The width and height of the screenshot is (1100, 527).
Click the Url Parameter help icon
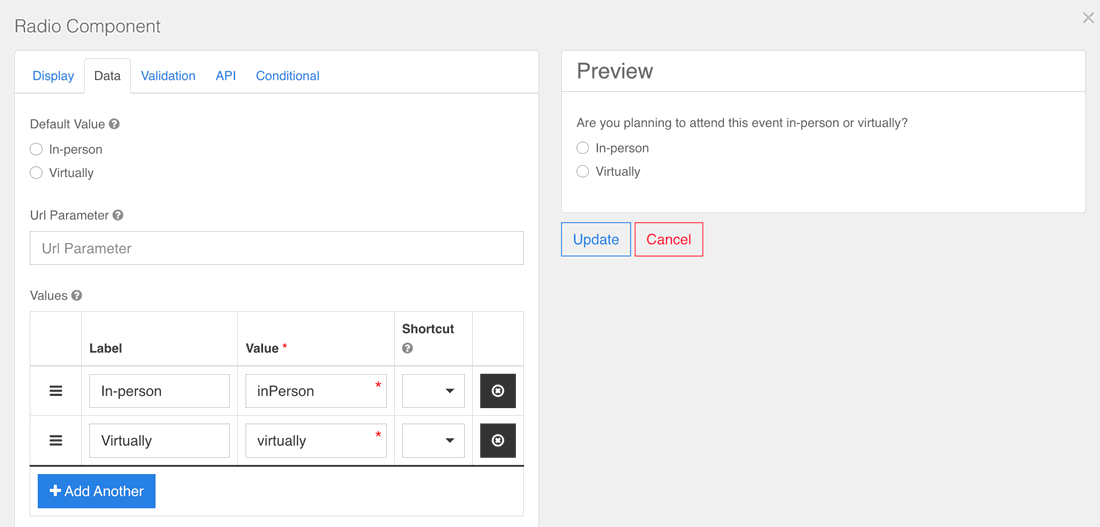point(118,216)
